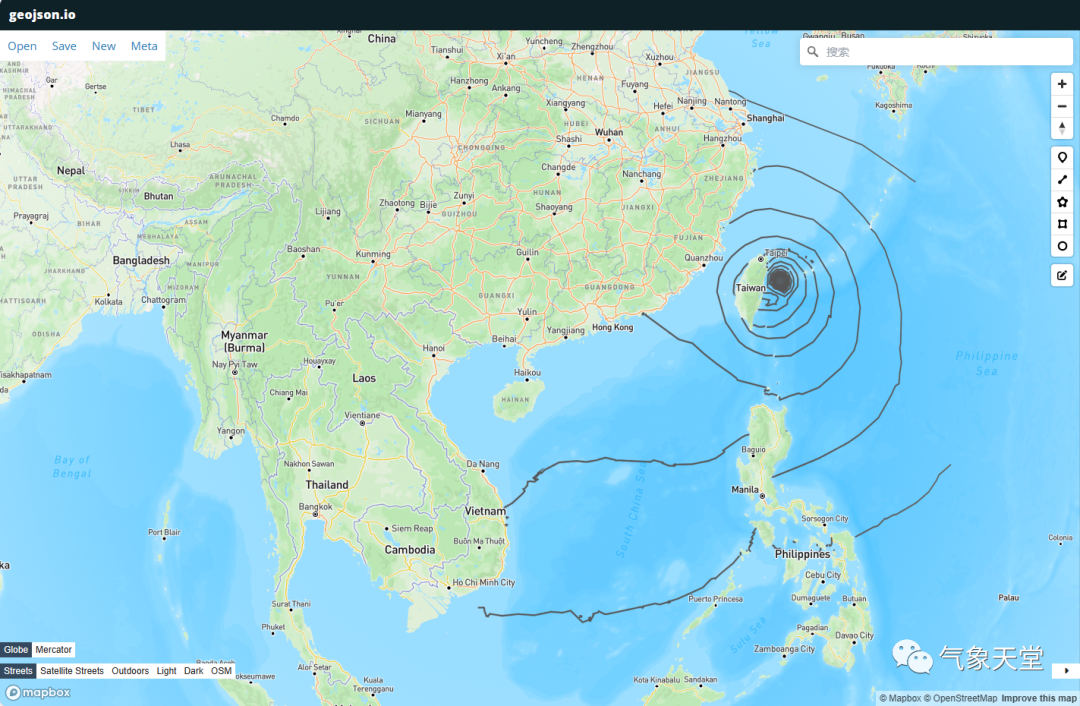Click the Kunming city label
The height and width of the screenshot is (706, 1080).
point(373,254)
